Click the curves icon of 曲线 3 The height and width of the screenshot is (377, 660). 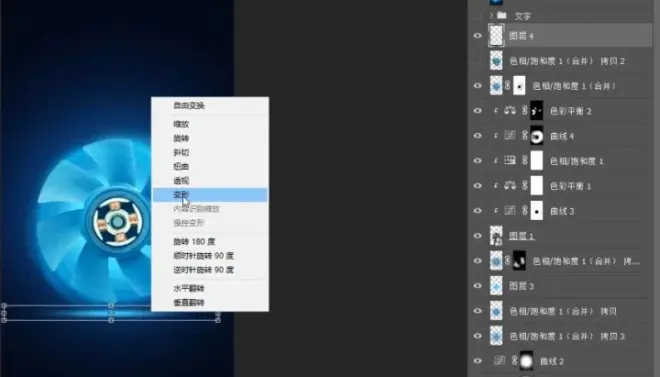click(x=510, y=210)
